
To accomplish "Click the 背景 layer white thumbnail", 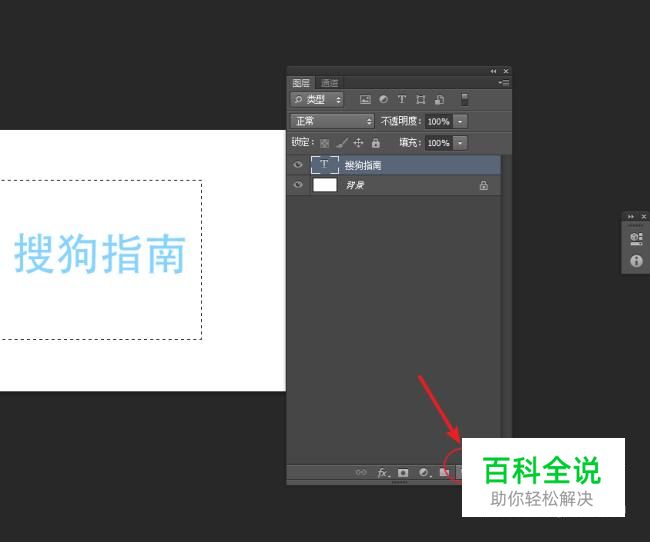I will 325,185.
